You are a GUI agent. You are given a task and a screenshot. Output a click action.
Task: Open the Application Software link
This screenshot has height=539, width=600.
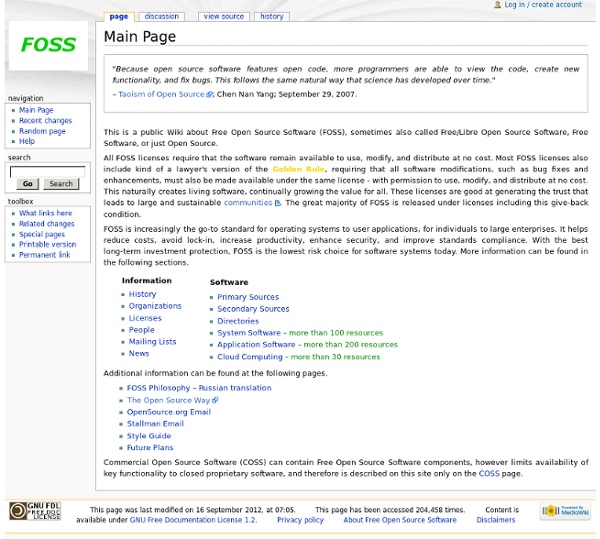(256, 345)
